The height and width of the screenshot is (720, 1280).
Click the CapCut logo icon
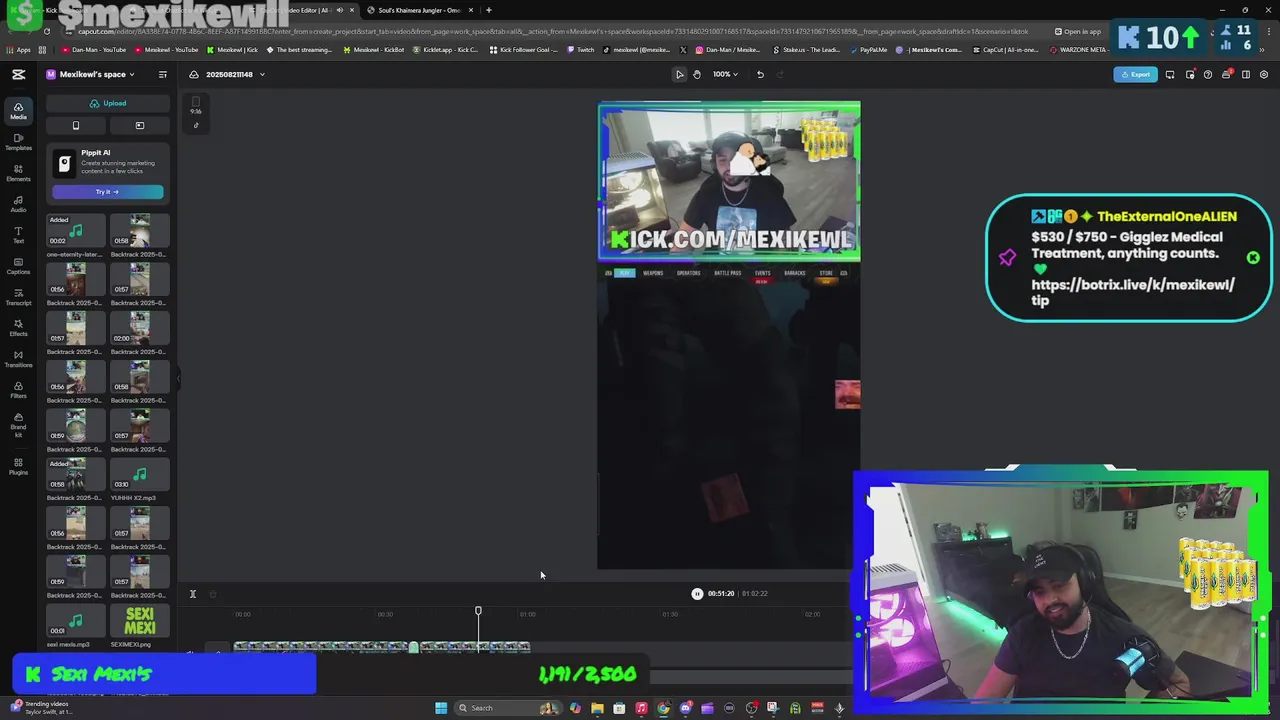(x=18, y=74)
